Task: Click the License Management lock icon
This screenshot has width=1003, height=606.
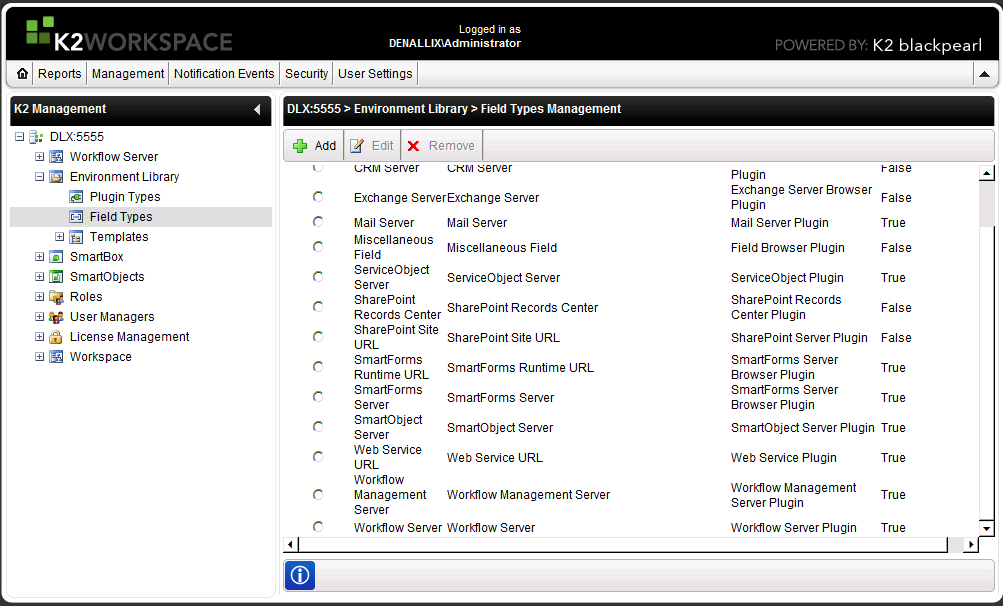Action: [57, 337]
